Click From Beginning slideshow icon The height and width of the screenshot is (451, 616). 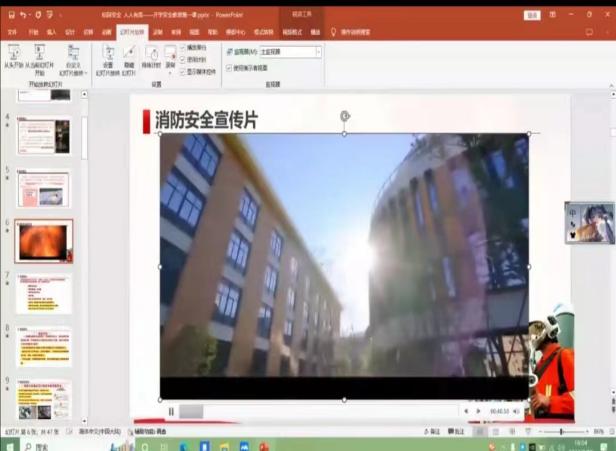(x=13, y=55)
